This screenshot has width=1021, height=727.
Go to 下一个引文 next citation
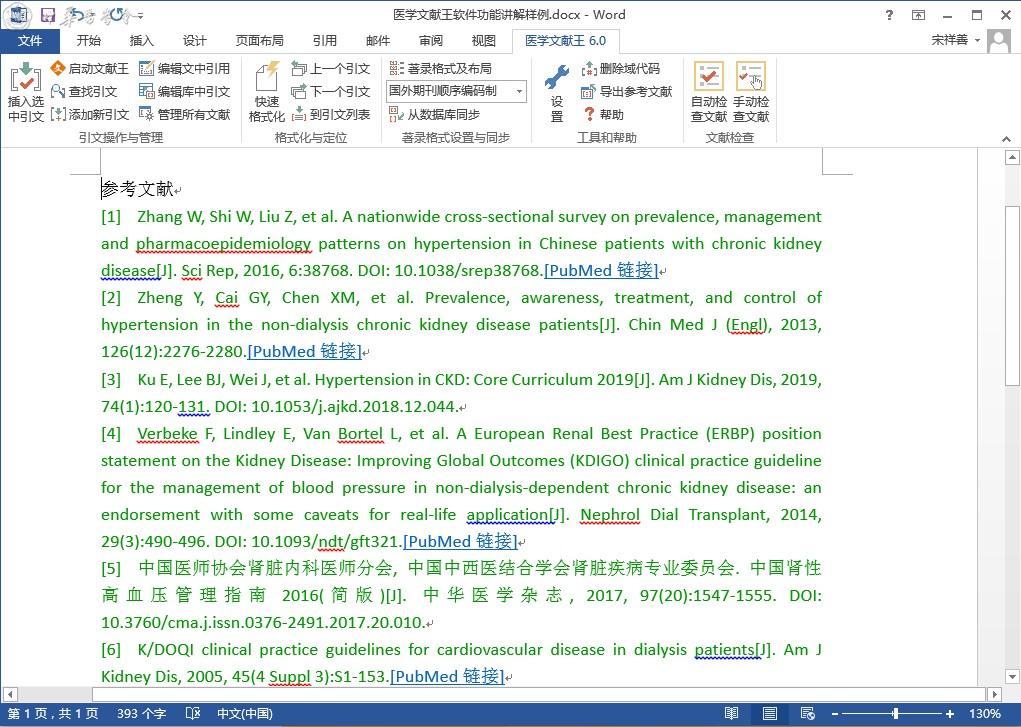coord(330,91)
